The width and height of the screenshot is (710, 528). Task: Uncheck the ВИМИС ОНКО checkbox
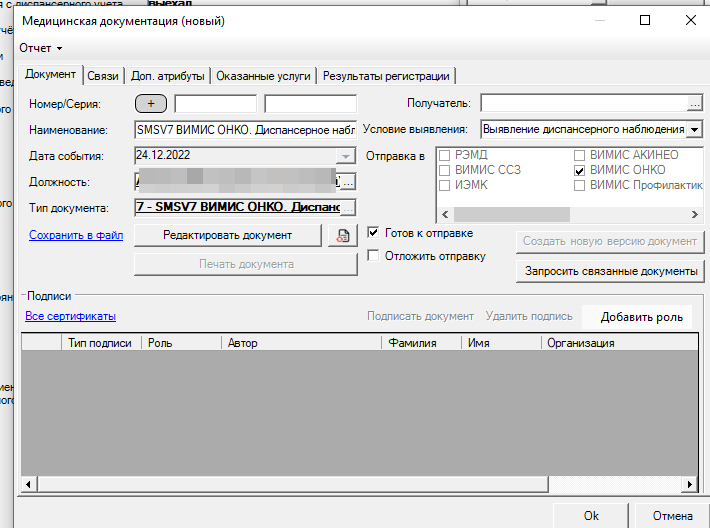[579, 170]
